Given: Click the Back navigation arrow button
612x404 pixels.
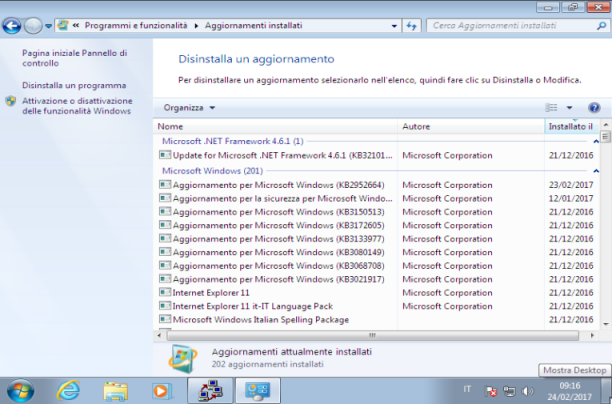Looking at the screenshot, I should (12, 26).
